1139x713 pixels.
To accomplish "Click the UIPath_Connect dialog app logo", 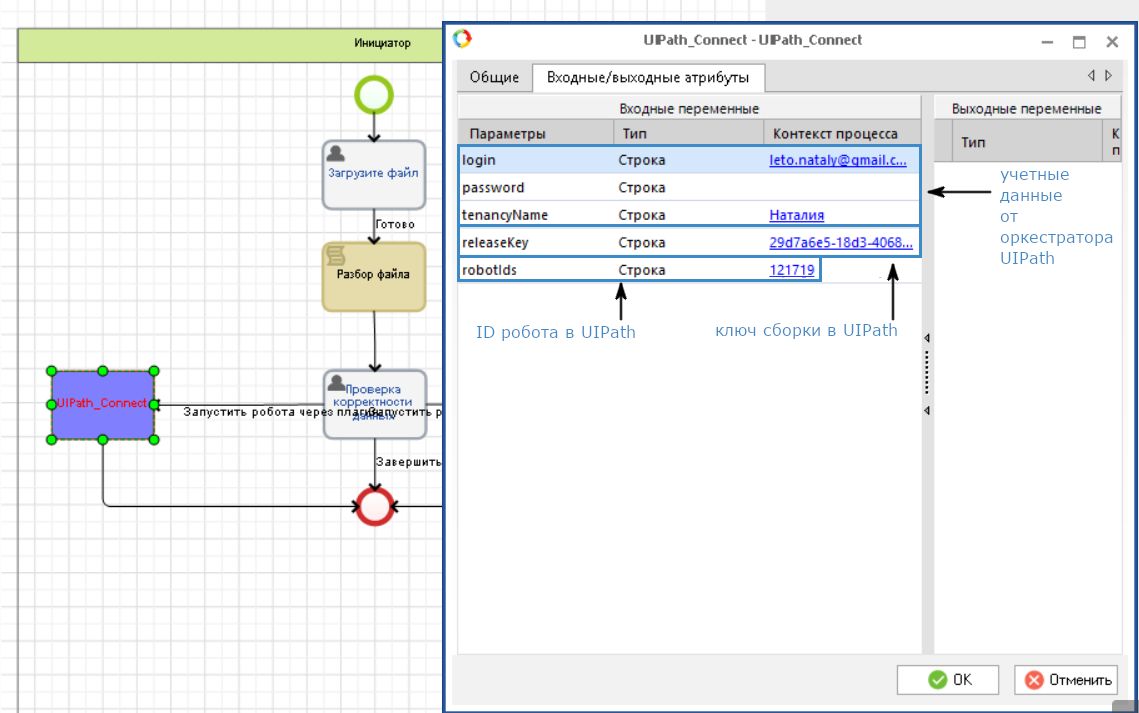I will point(462,39).
